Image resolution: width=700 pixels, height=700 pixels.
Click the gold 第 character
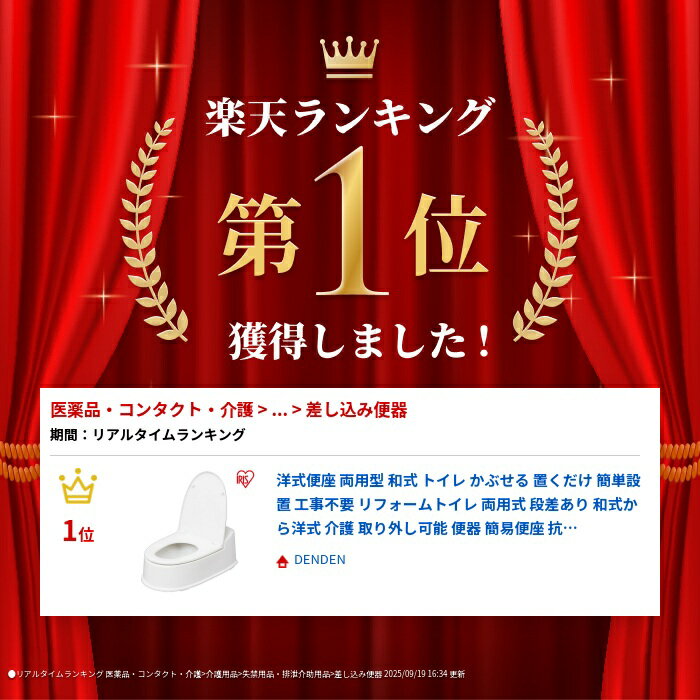click(260, 235)
